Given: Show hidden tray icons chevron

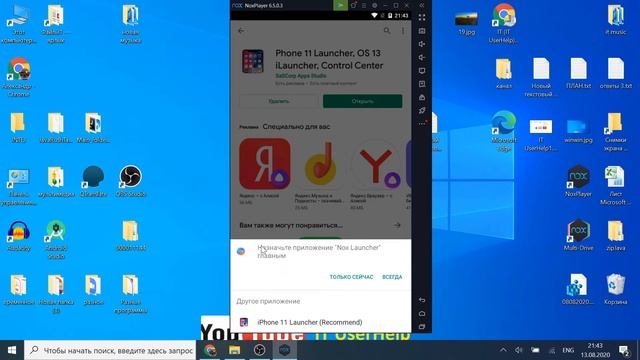Looking at the screenshot, I should [503, 350].
